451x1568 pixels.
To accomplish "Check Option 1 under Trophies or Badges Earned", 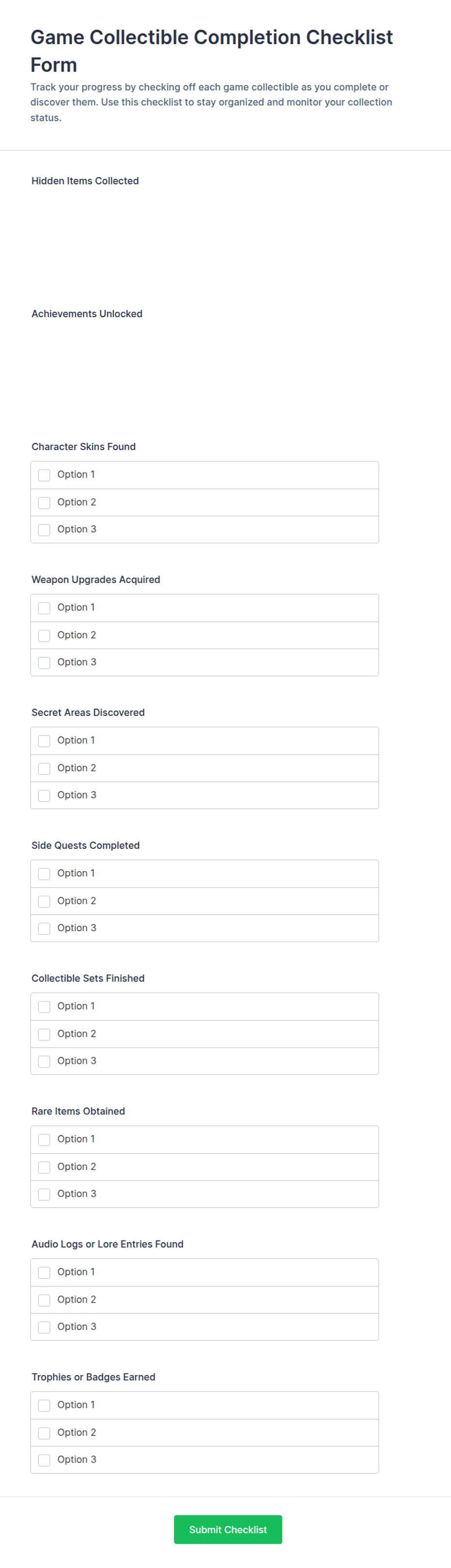I will click(x=44, y=1405).
